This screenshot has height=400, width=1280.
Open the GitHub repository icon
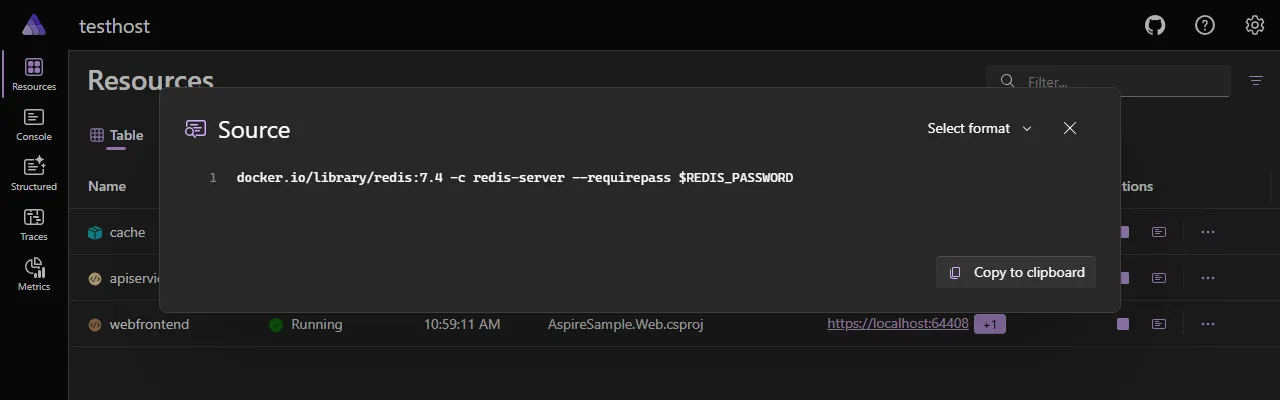[x=1155, y=26]
